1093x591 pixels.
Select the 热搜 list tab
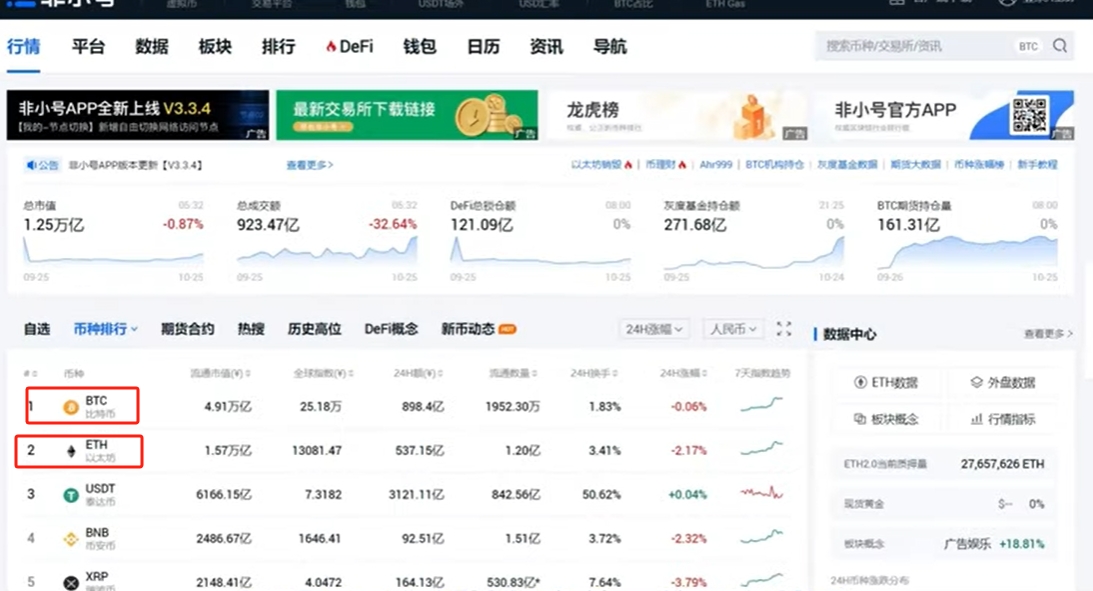pyautogui.click(x=250, y=329)
